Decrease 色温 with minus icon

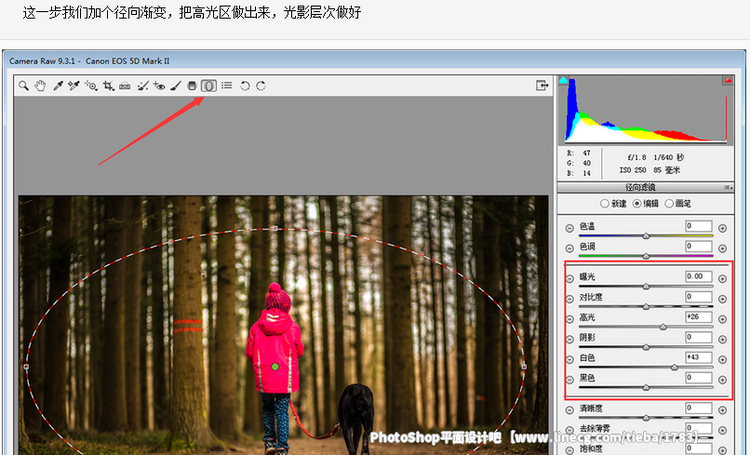click(569, 228)
